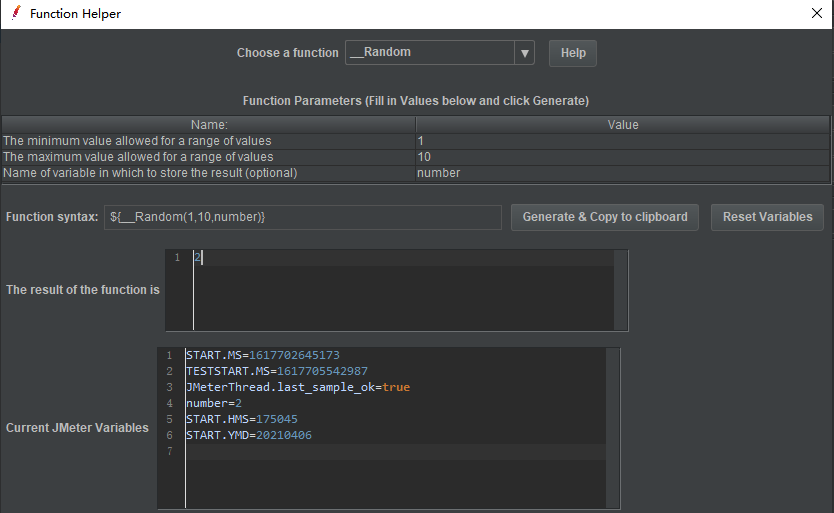Click the START.MS=1617702645173 line
Image resolution: width=834 pixels, height=513 pixels.
point(263,355)
